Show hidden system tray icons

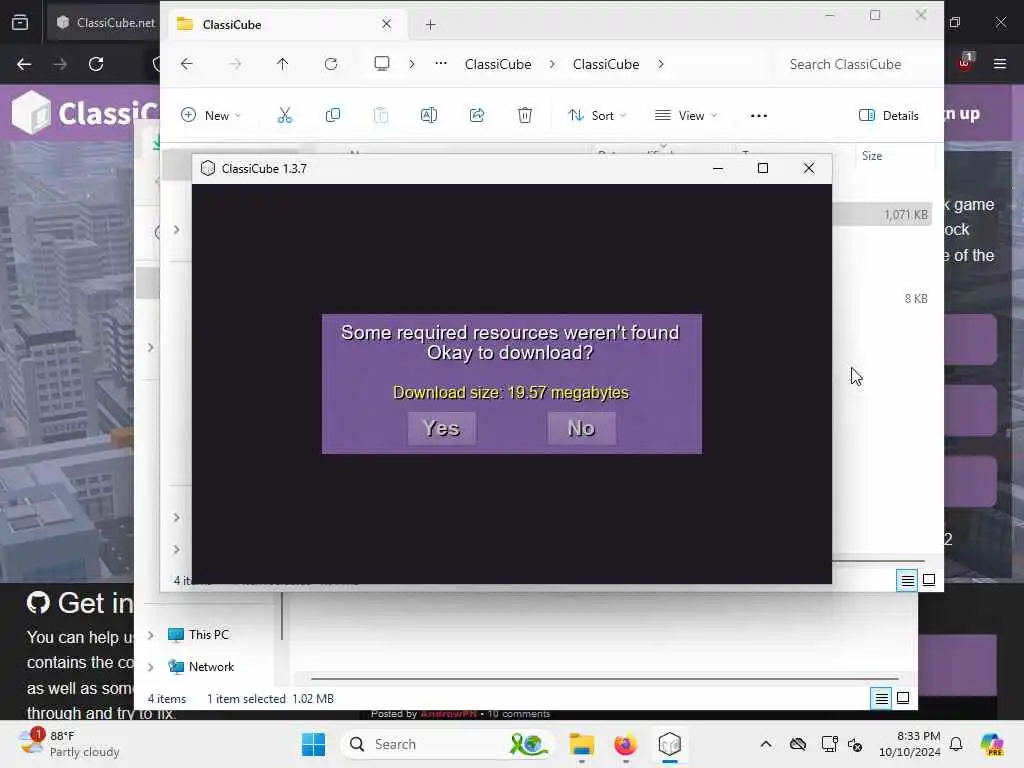[766, 744]
